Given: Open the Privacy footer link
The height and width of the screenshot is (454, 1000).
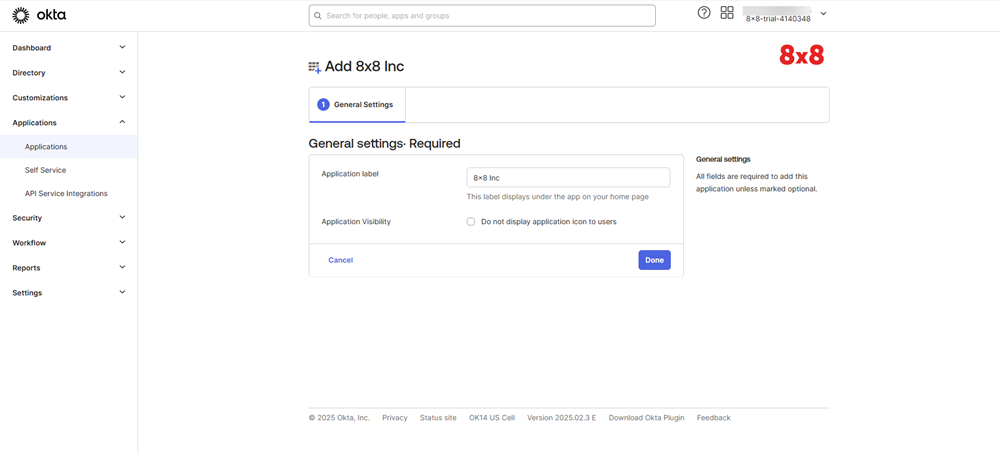Looking at the screenshot, I should pos(395,418).
